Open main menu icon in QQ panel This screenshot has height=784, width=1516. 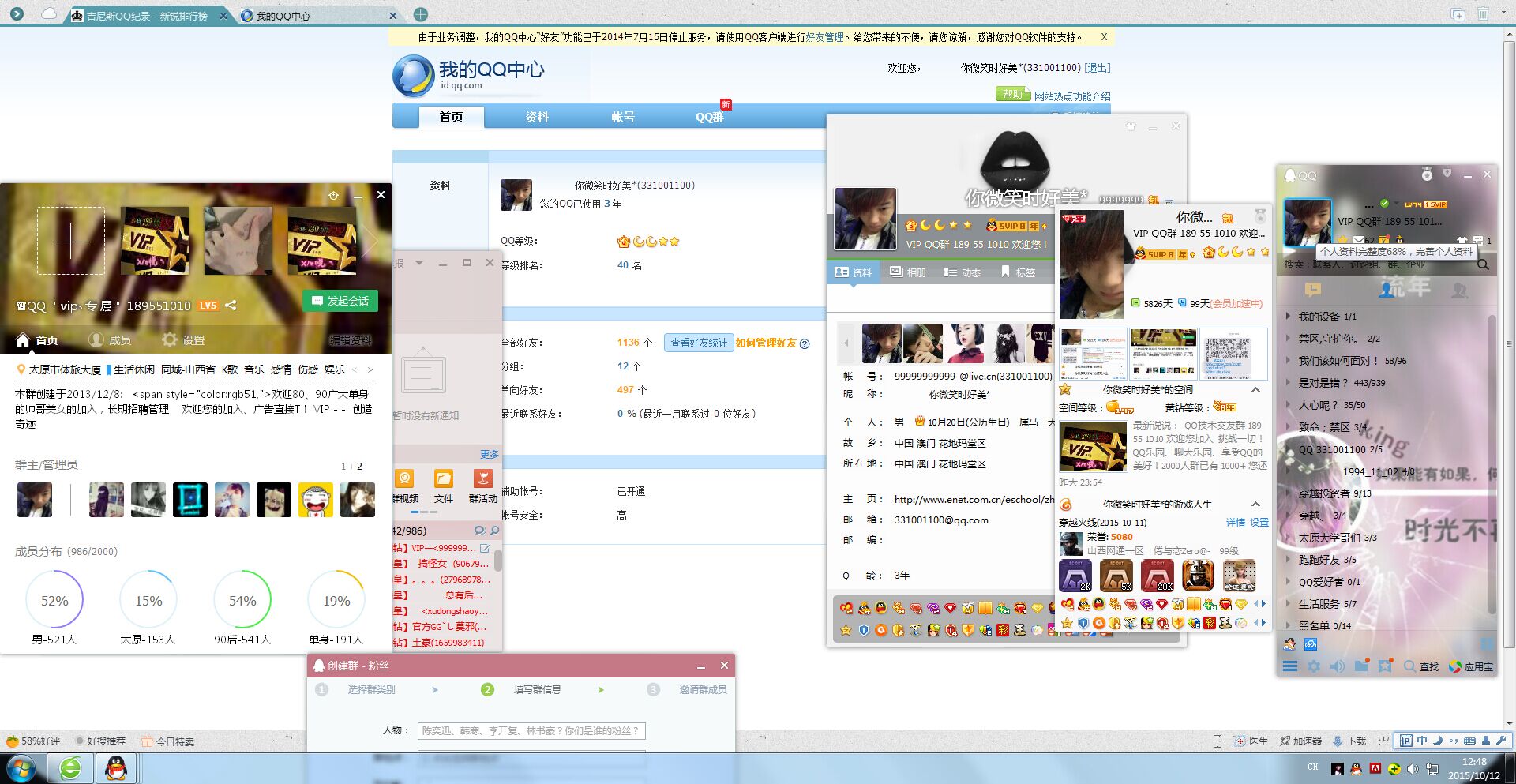[x=1290, y=666]
